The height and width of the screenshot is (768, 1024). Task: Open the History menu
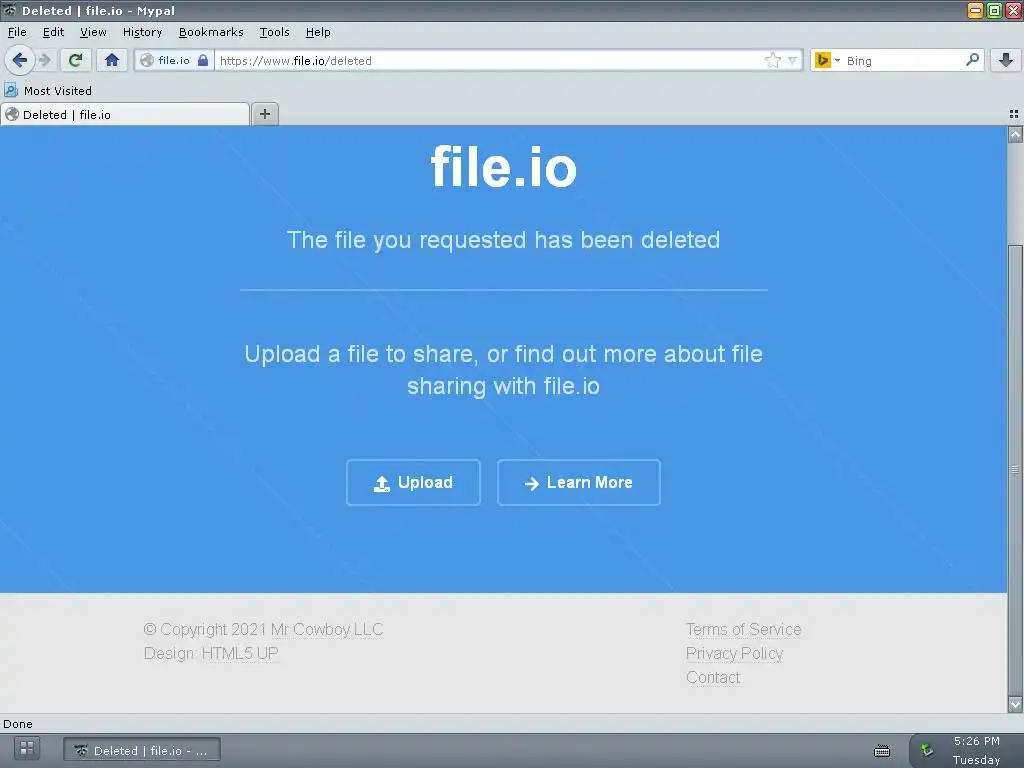pos(142,32)
